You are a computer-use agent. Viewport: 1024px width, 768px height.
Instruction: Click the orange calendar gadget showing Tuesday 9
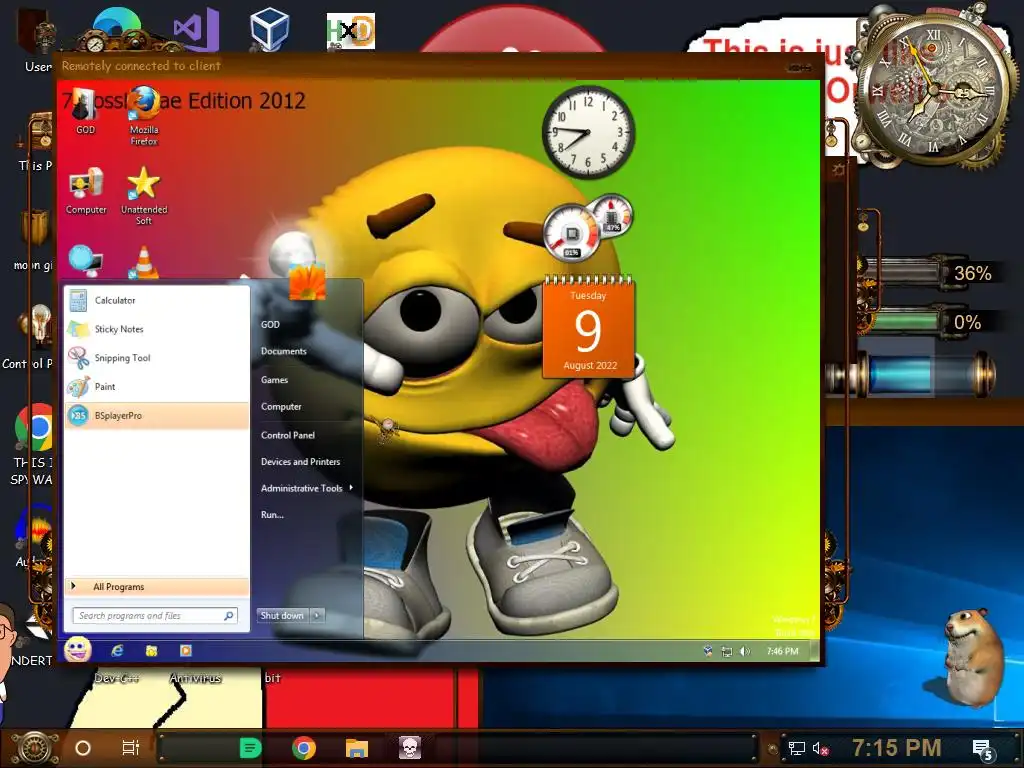[588, 327]
